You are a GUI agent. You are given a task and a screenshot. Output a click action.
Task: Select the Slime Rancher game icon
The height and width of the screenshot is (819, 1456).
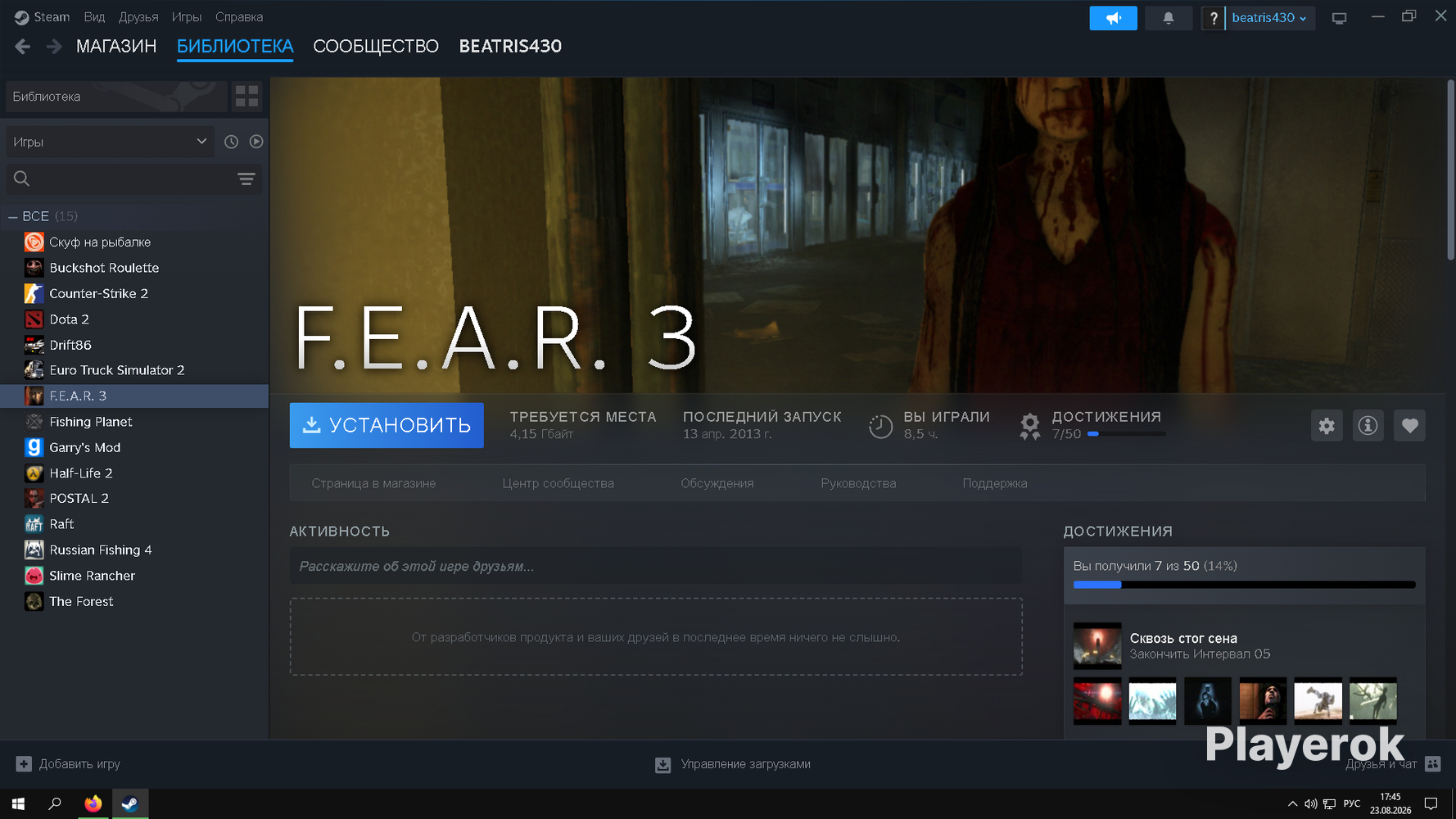tap(34, 576)
